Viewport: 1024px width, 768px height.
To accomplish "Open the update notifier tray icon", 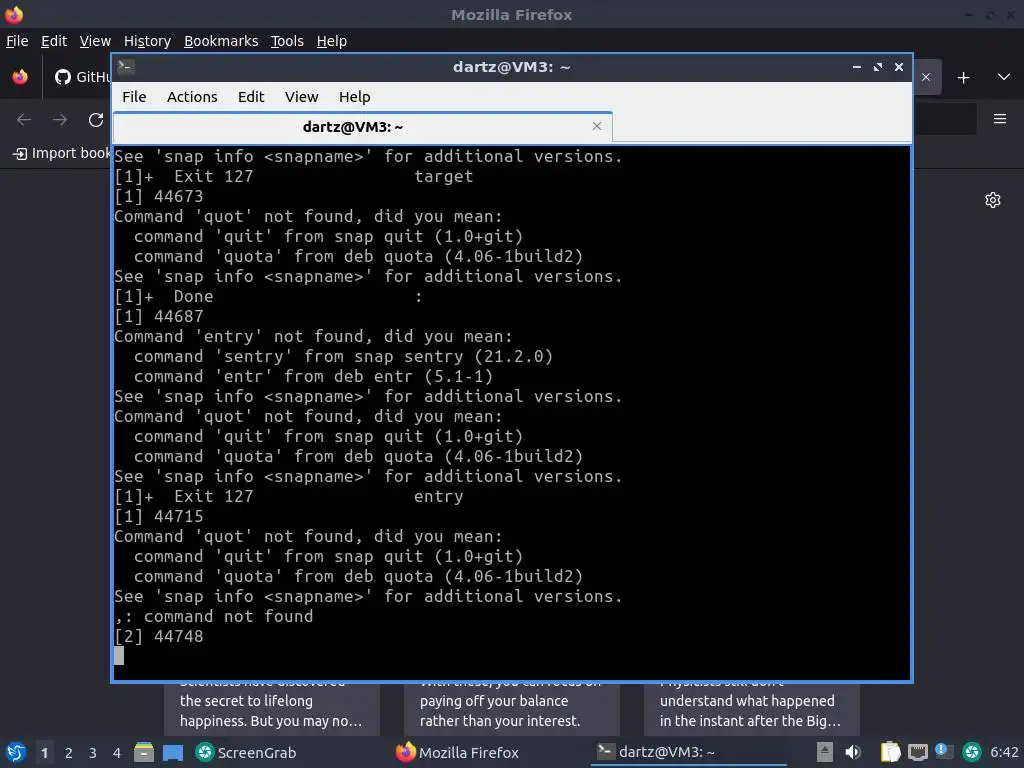I will pyautogui.click(x=944, y=751).
